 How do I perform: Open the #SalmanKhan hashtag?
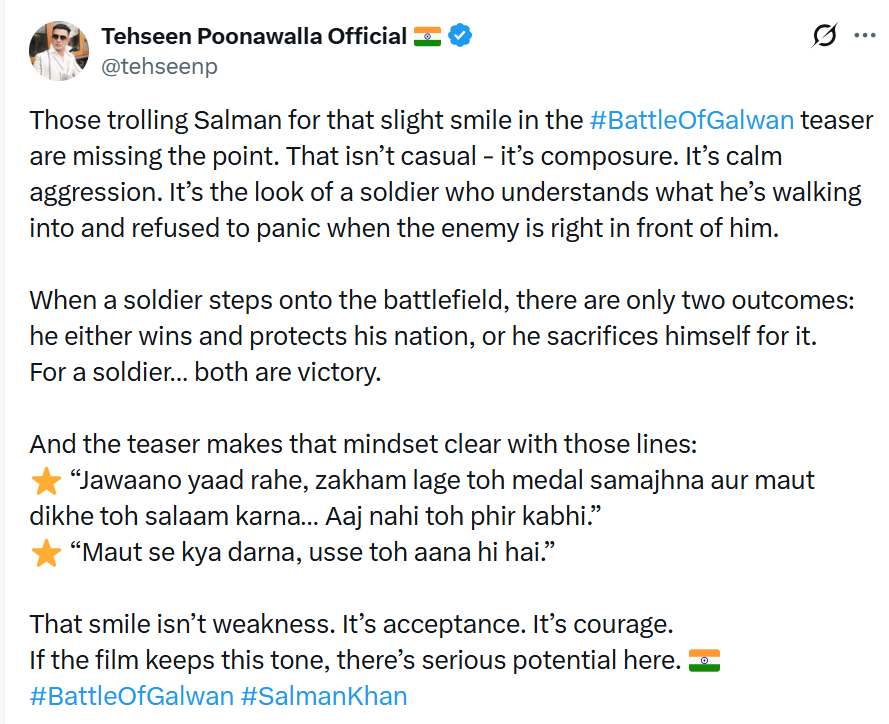(x=324, y=696)
